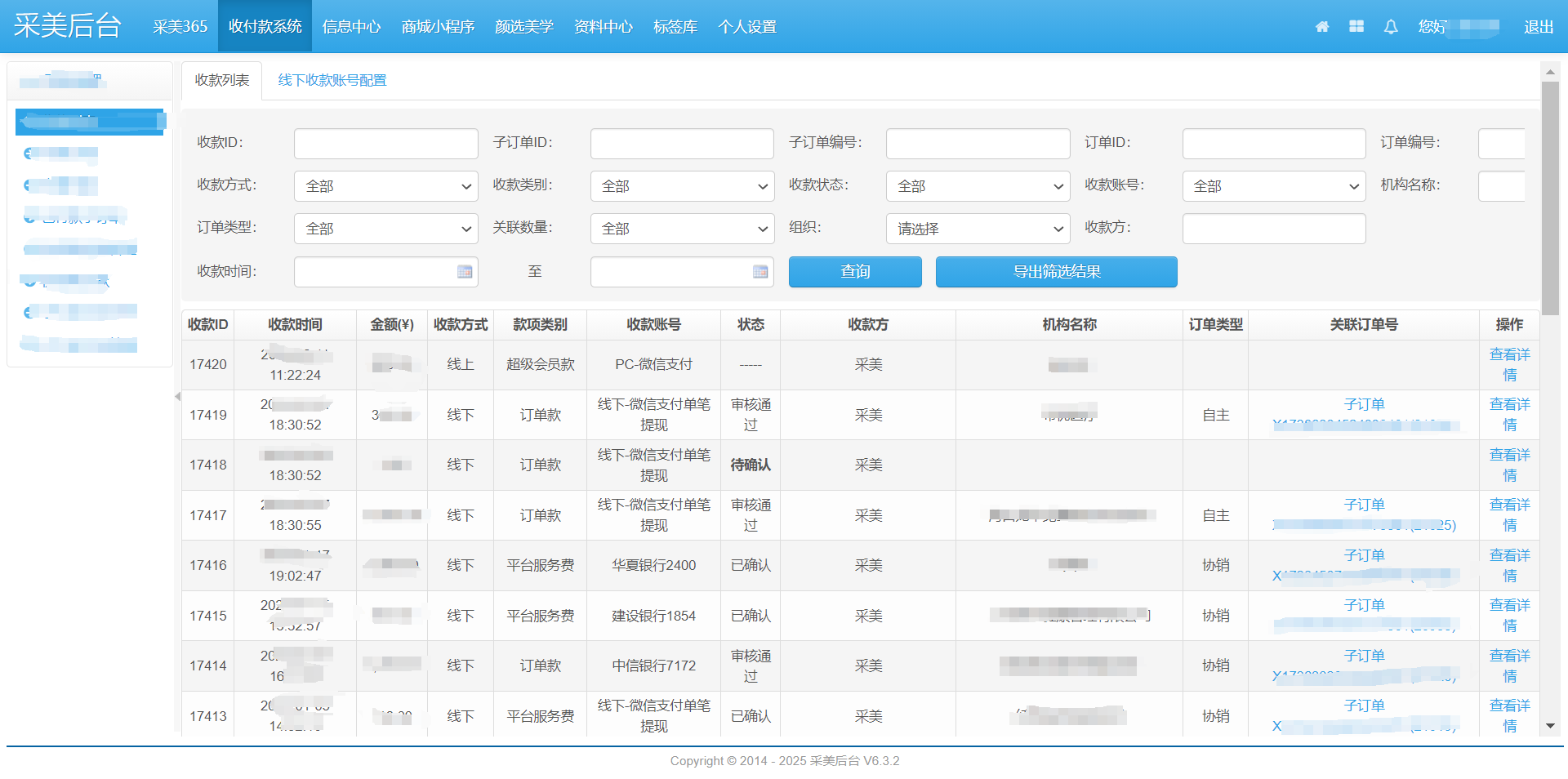Open 子订单 link in row 17416

(x=1364, y=555)
